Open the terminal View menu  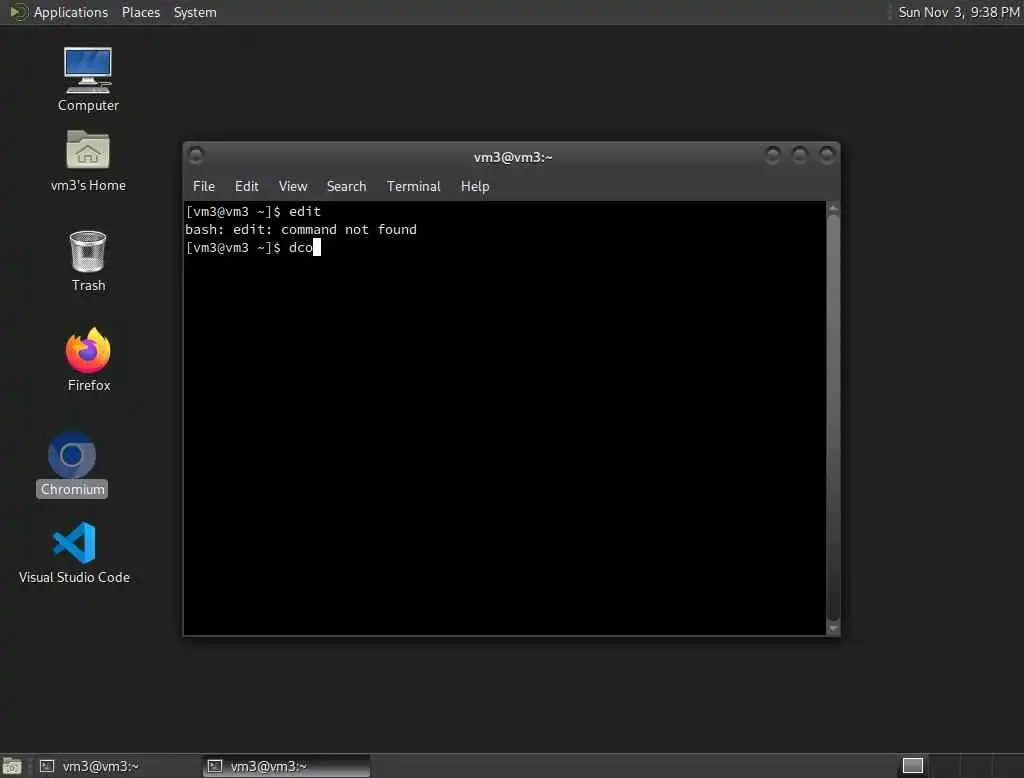(x=293, y=186)
